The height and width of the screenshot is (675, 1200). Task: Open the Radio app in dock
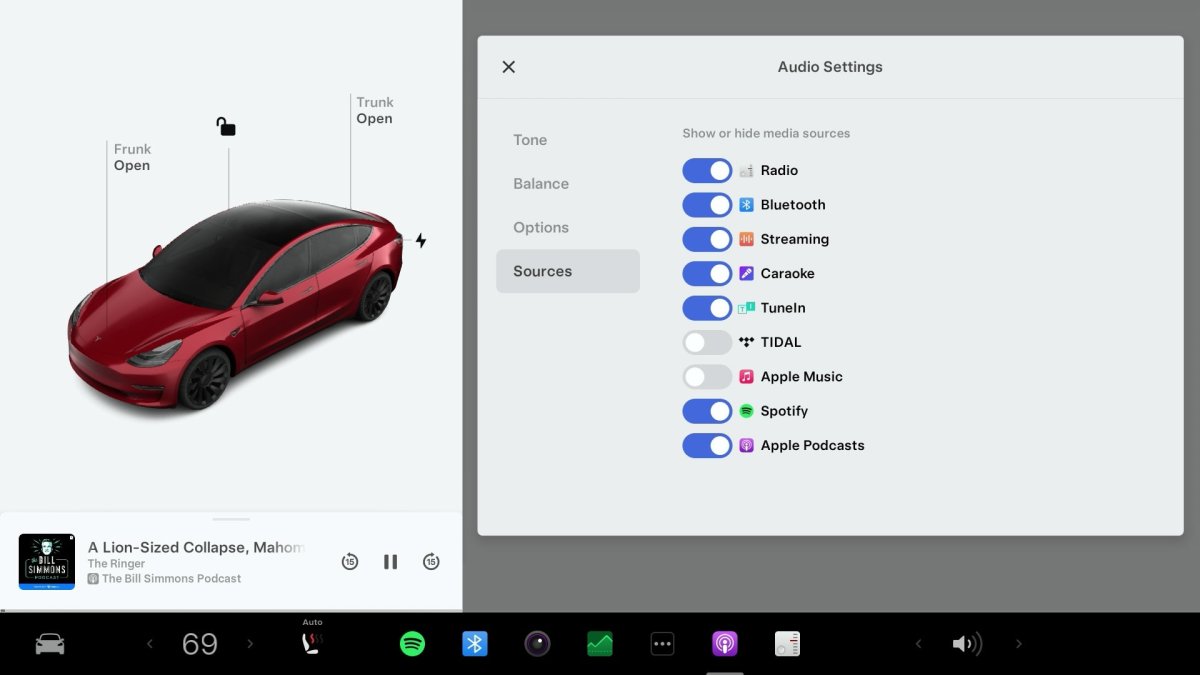tap(788, 644)
